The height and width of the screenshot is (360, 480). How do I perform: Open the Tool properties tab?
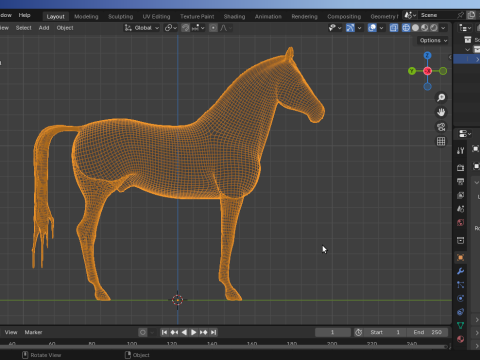pyautogui.click(x=461, y=151)
